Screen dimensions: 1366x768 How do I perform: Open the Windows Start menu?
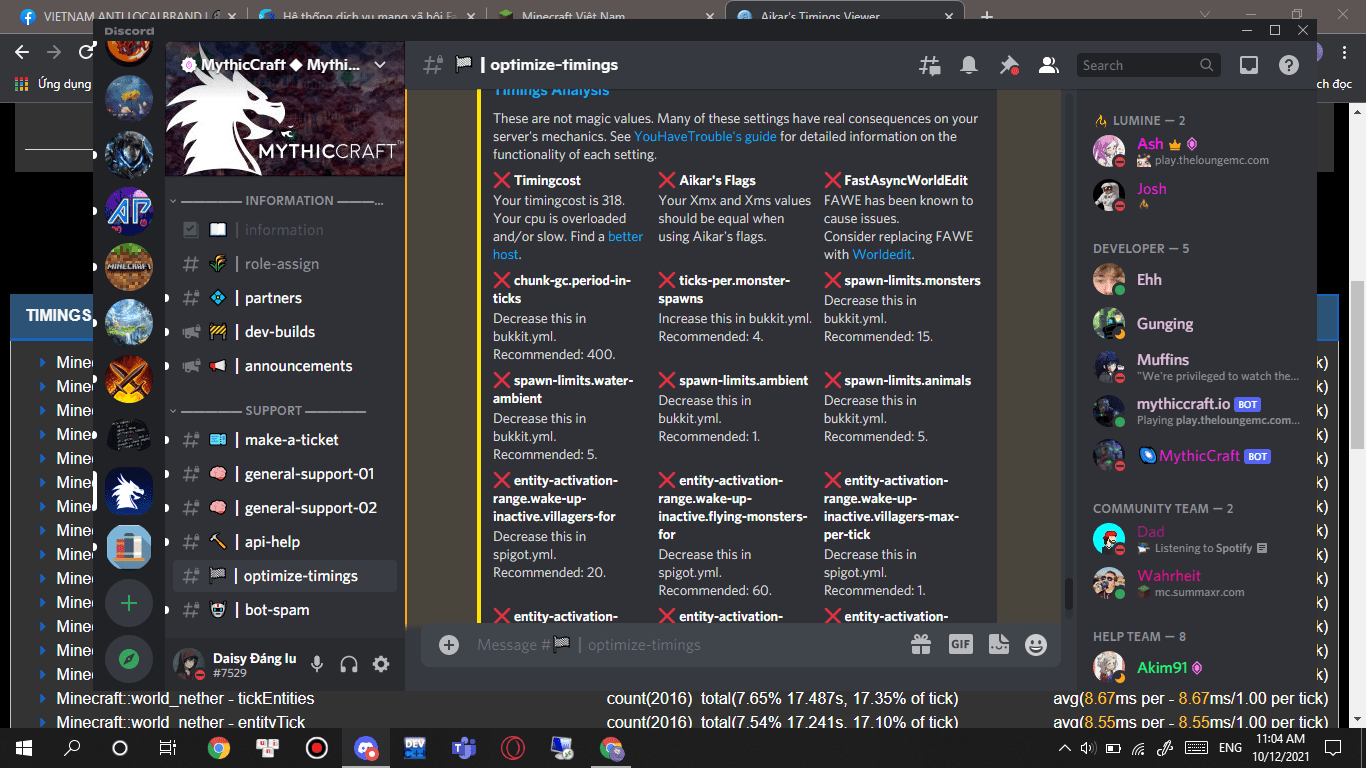pyautogui.click(x=24, y=747)
